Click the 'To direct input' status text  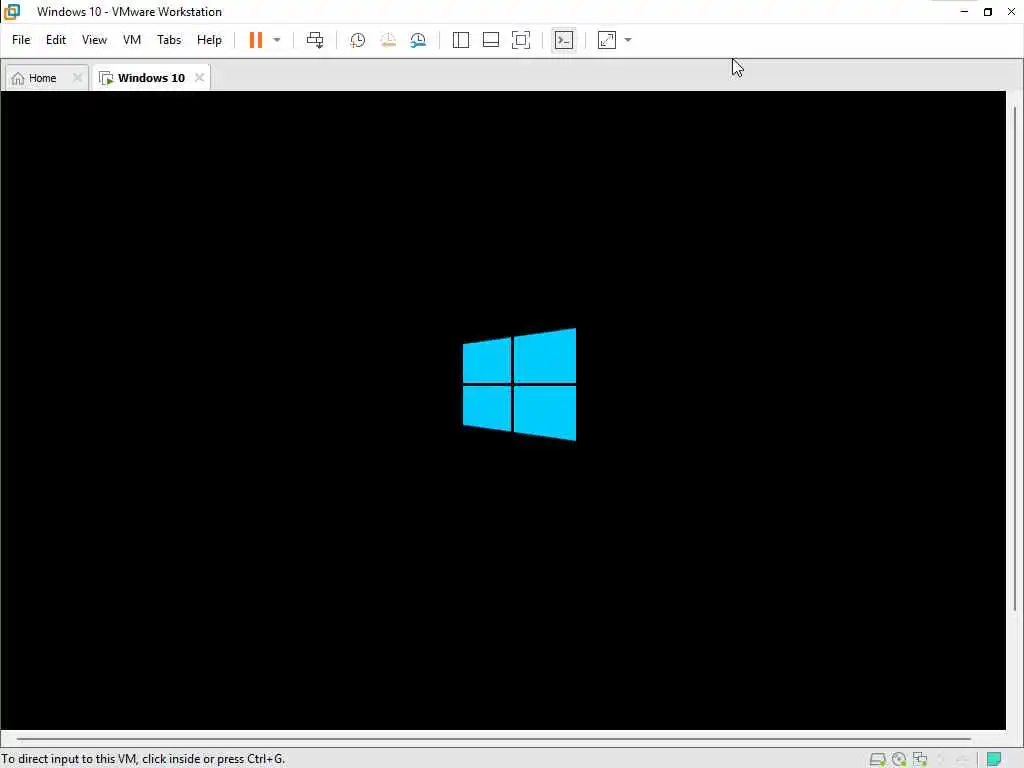[143, 759]
